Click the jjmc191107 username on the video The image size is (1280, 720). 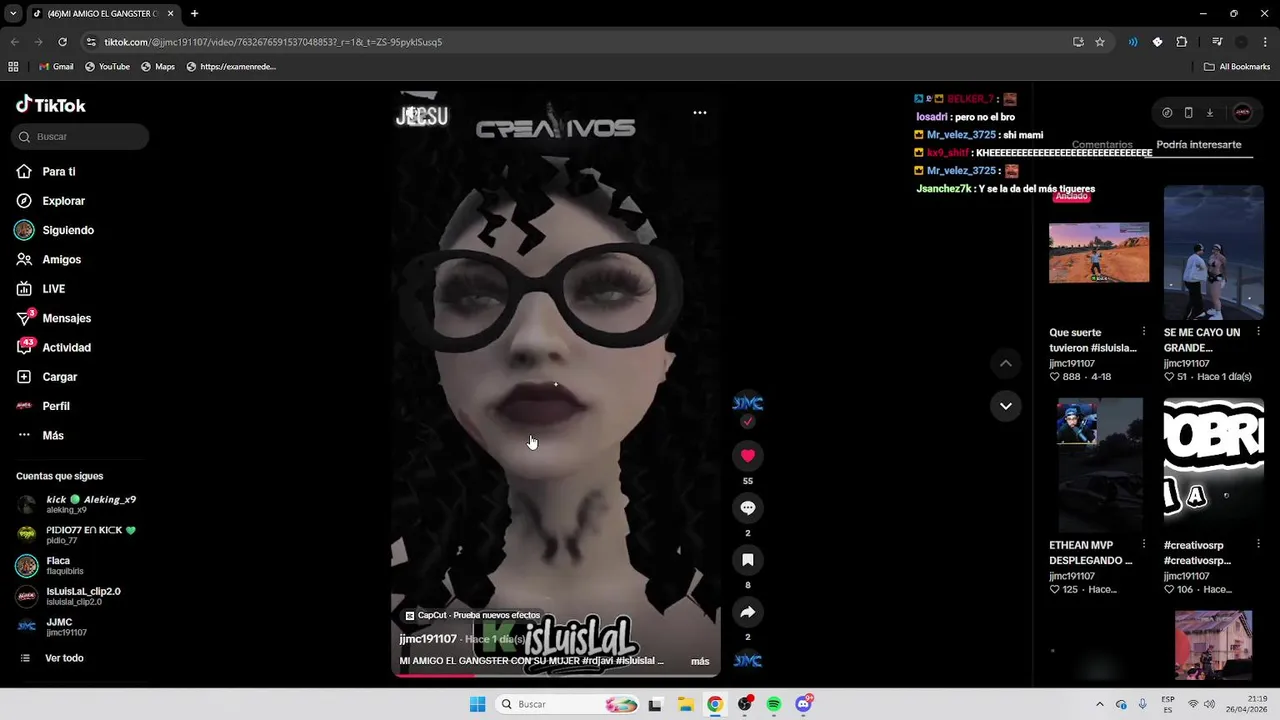[x=428, y=639]
